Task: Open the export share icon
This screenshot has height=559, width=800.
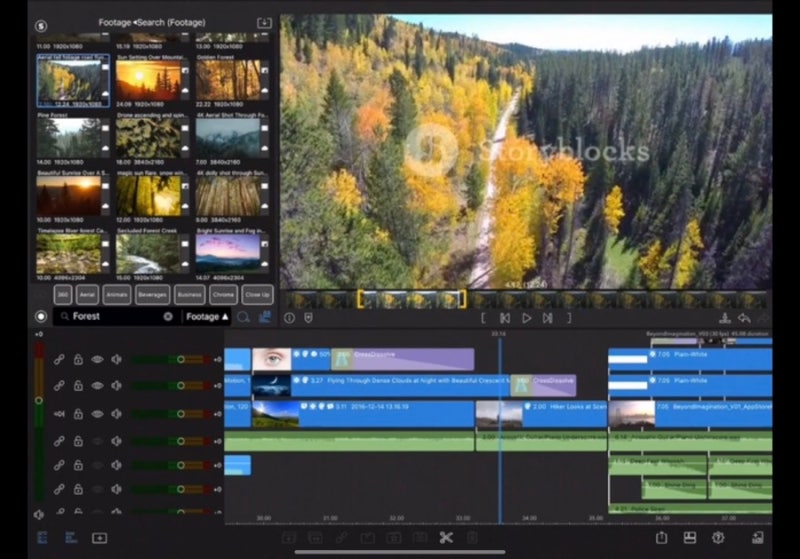Action: tap(661, 538)
